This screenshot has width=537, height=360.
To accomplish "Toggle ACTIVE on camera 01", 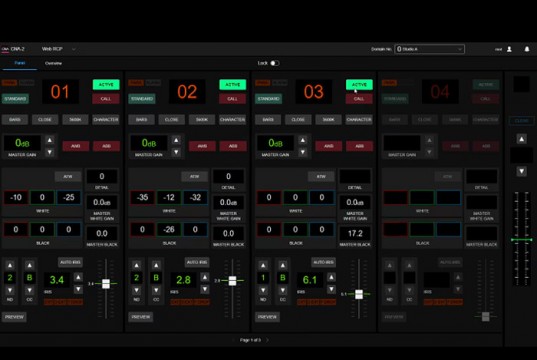I will 106,85.
